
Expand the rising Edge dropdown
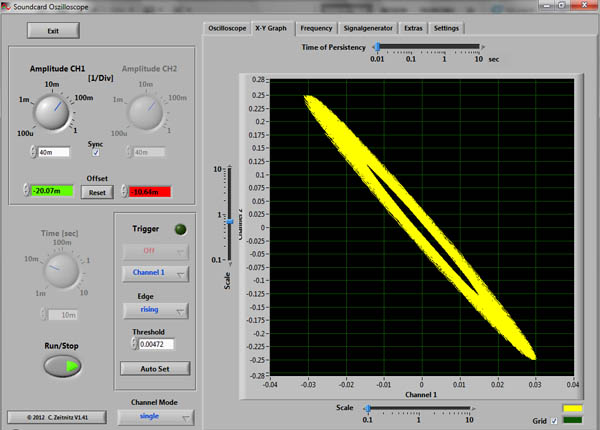[153, 310]
